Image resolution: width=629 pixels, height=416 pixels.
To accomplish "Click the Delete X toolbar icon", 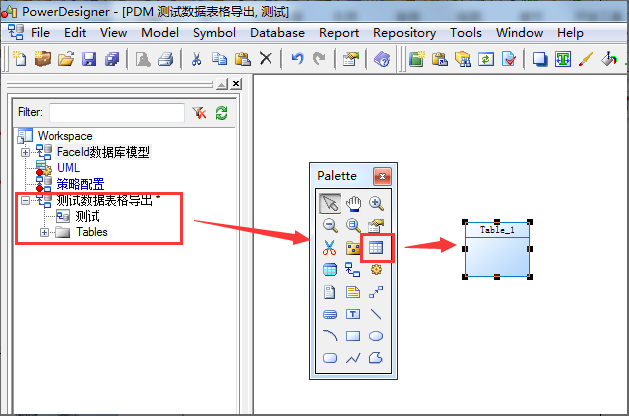I will [x=266, y=59].
